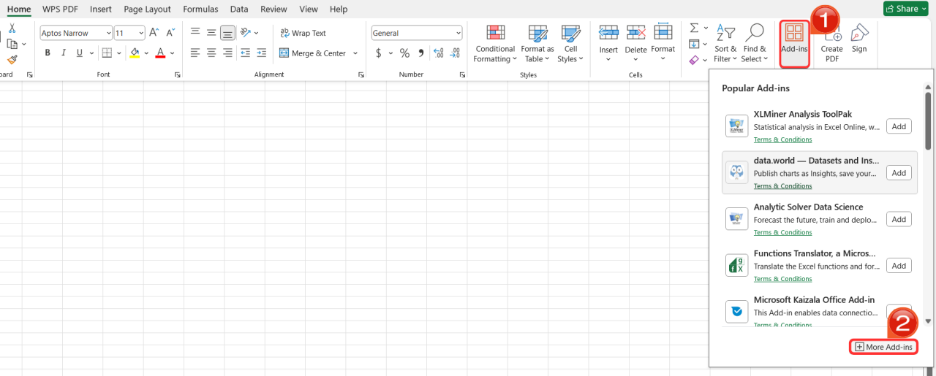Switch to the Data tab

click(x=239, y=9)
